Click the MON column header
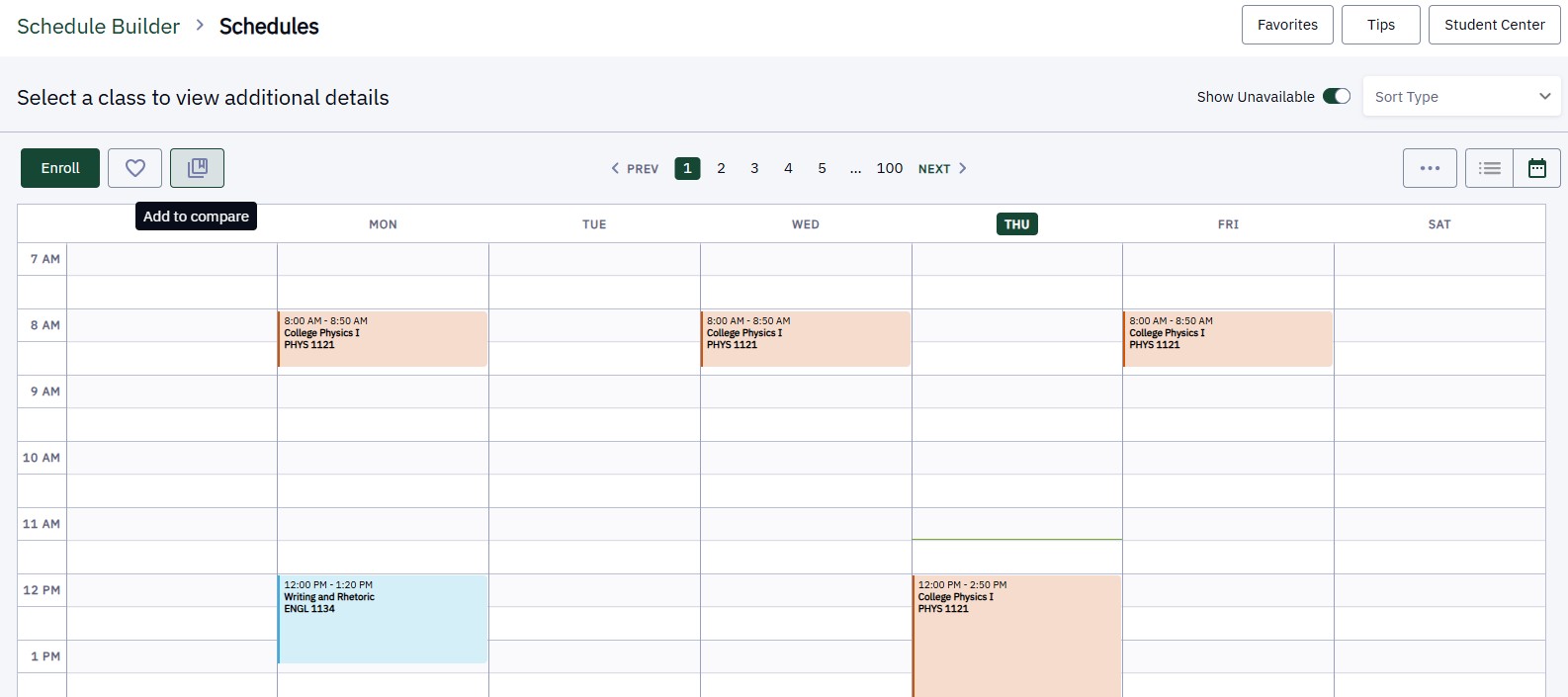Viewport: 1568px width, 697px height. click(383, 224)
